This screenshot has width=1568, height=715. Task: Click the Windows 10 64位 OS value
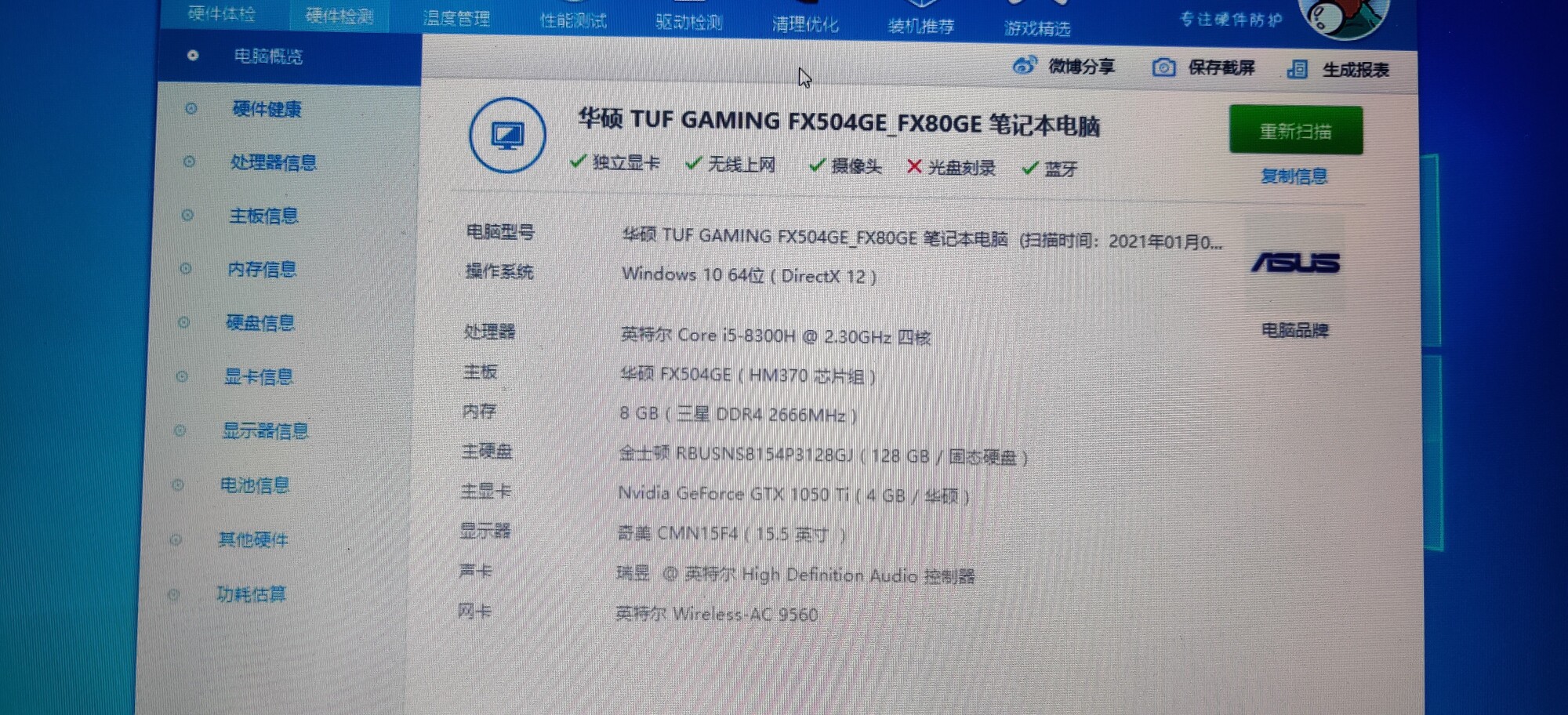[x=750, y=275]
